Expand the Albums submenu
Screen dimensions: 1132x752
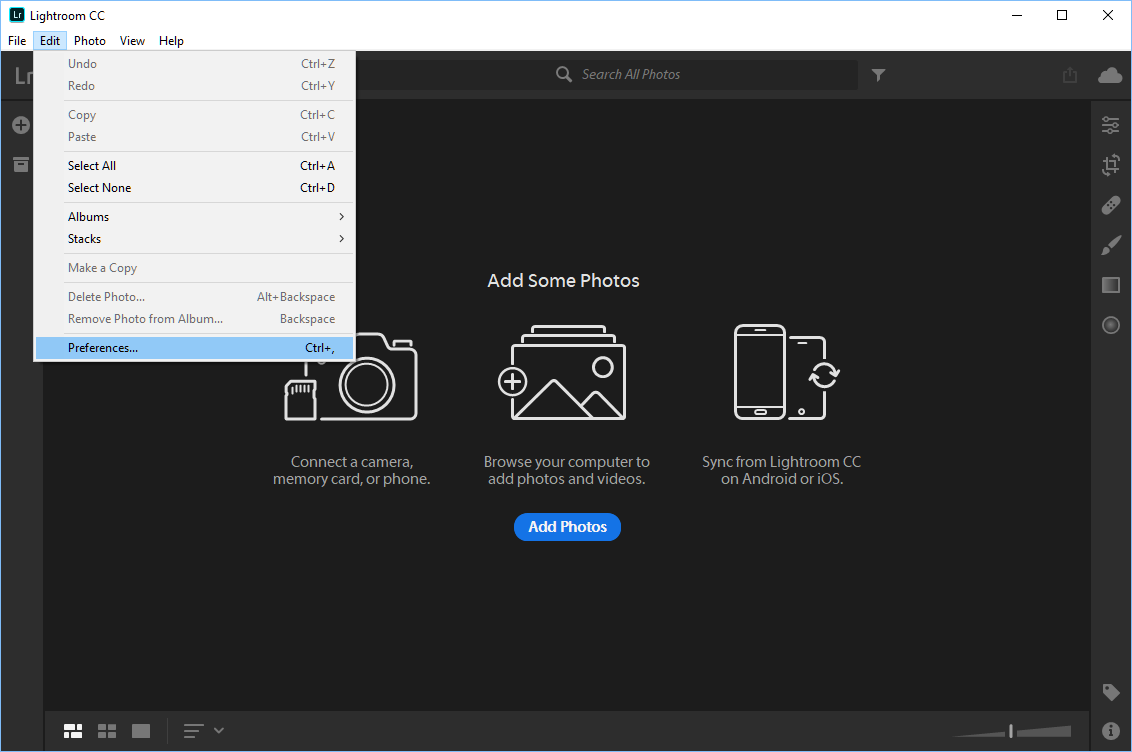(x=195, y=217)
